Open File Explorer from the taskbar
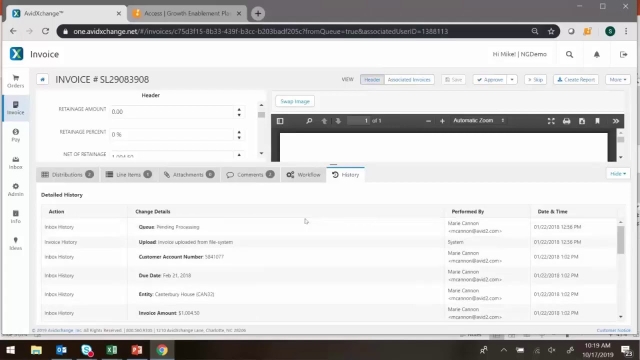This screenshot has height=360, width=640. pyautogui.click(x=36, y=350)
